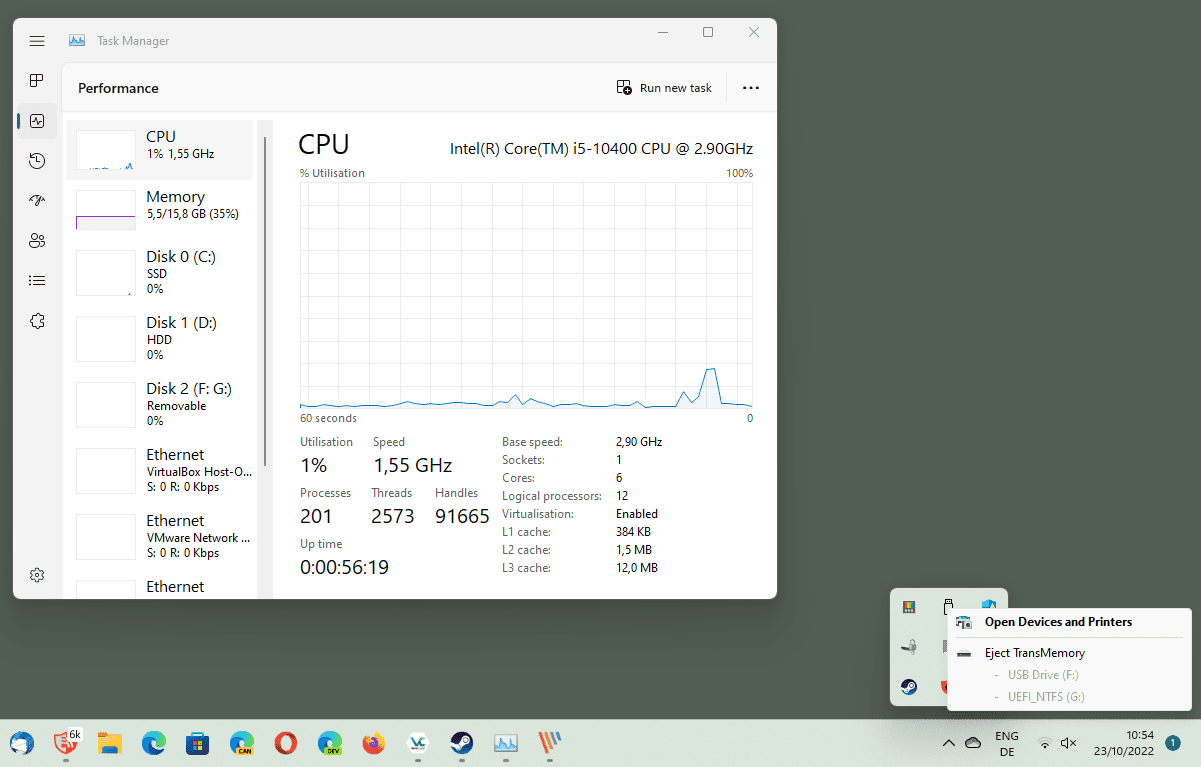The image size is (1201, 767).
Task: Open the orange striped app taskbar icon
Action: click(x=550, y=743)
